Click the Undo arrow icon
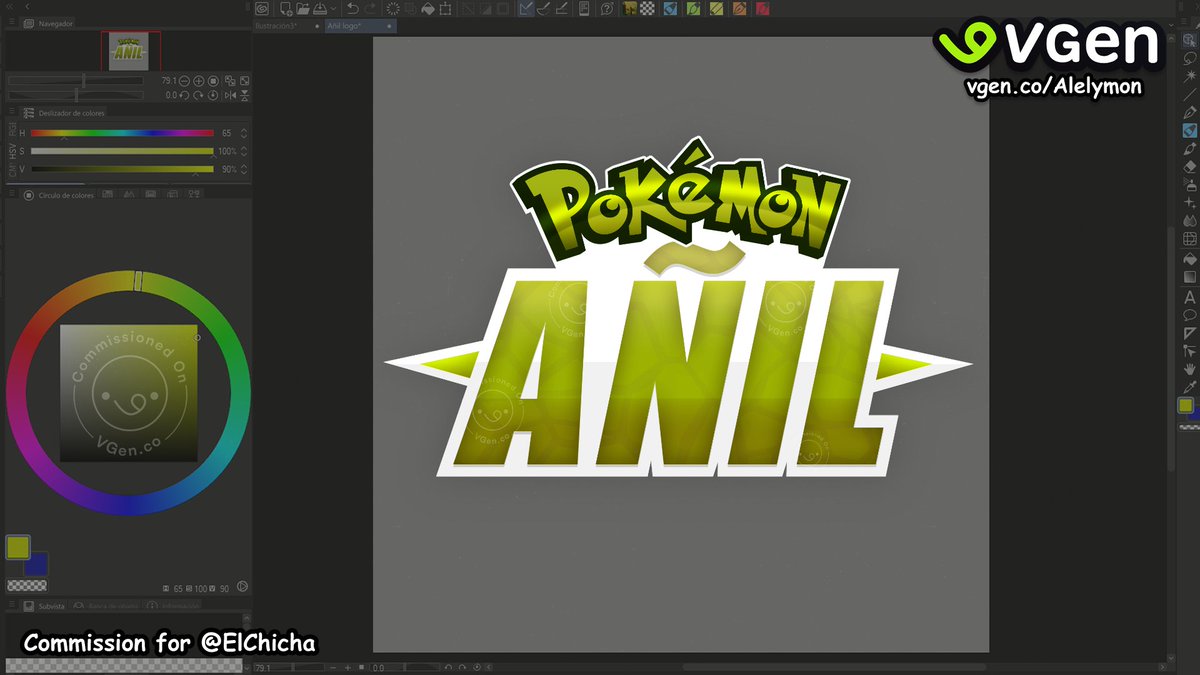The width and height of the screenshot is (1200, 675). (x=352, y=8)
